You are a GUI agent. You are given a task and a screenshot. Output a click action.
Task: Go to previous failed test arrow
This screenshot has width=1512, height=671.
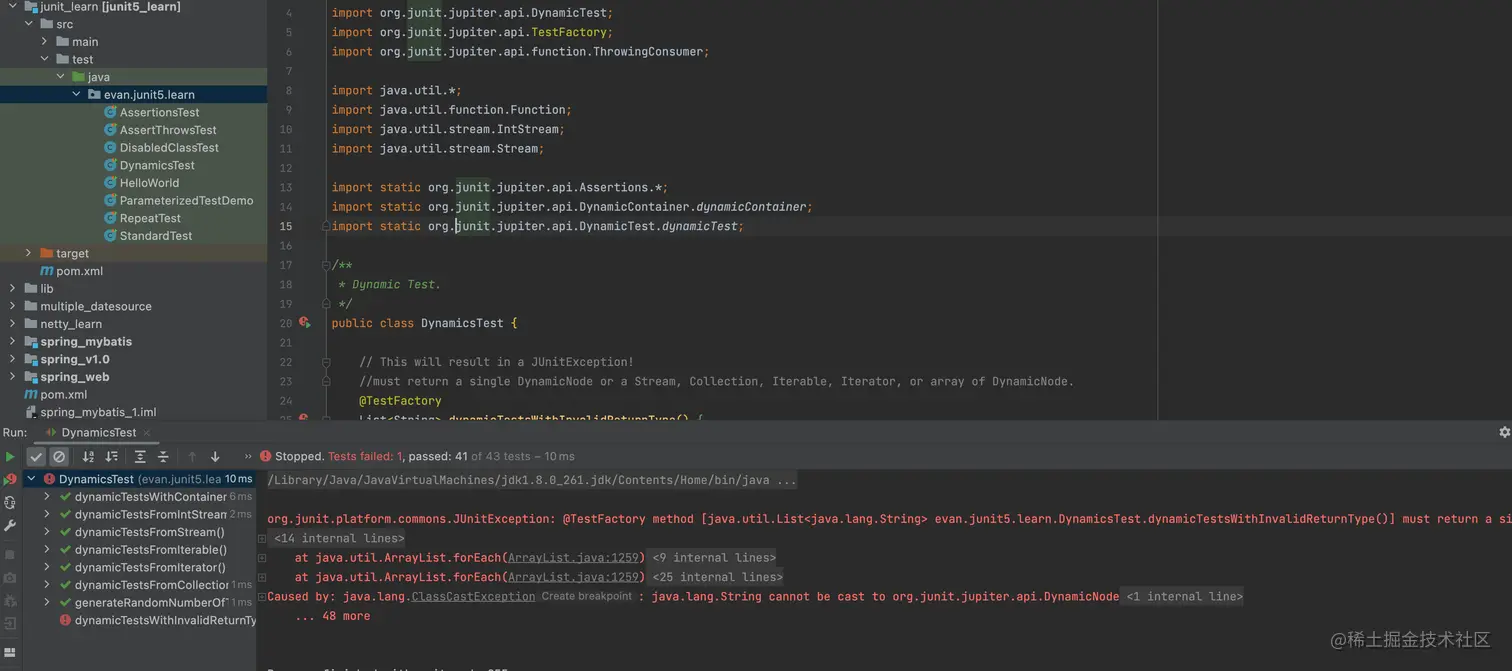tap(192, 457)
